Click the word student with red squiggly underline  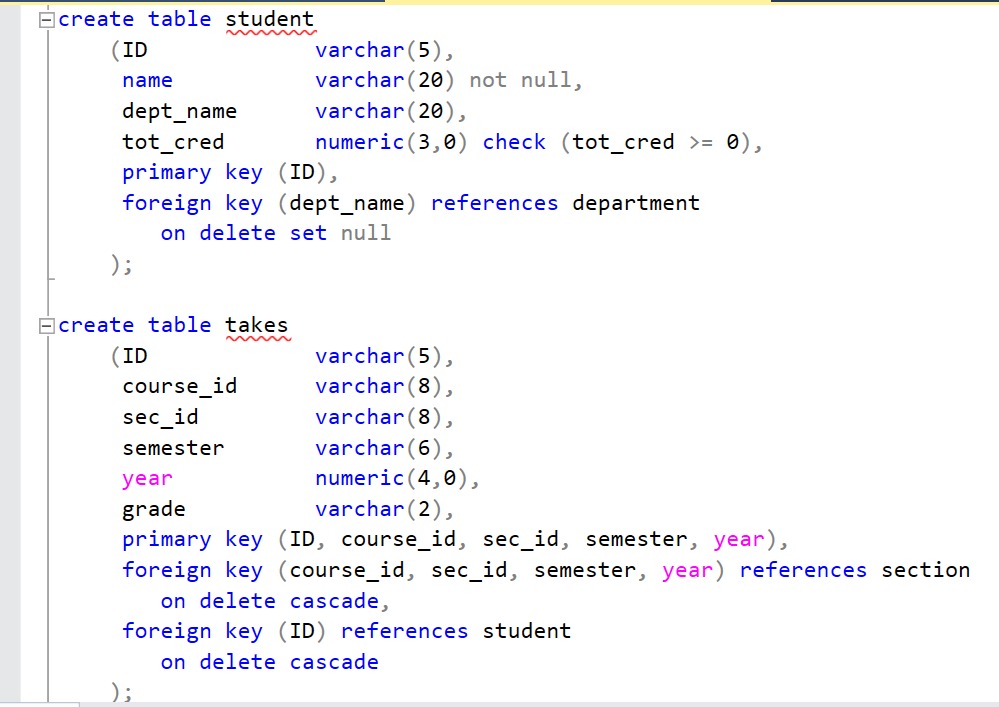pyautogui.click(x=270, y=18)
